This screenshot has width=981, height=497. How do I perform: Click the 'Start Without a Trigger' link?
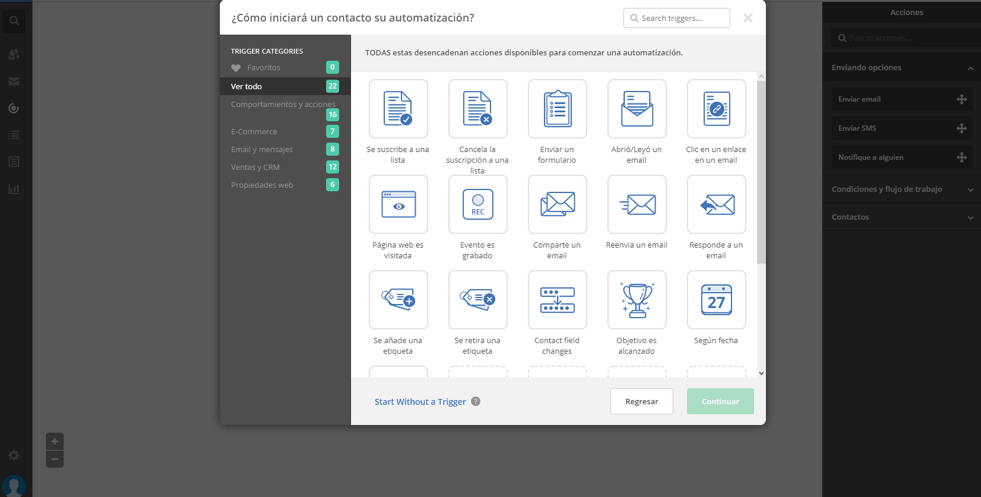pyautogui.click(x=420, y=402)
